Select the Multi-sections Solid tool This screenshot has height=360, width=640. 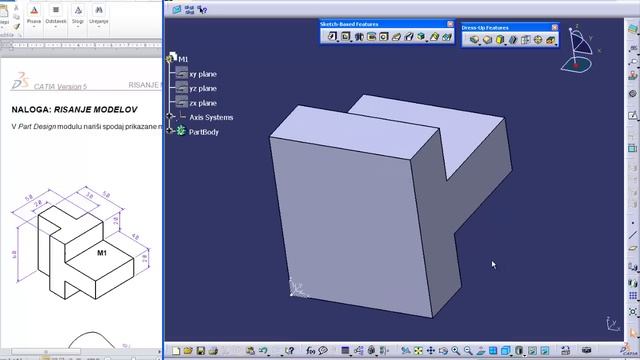pyautogui.click(x=434, y=37)
